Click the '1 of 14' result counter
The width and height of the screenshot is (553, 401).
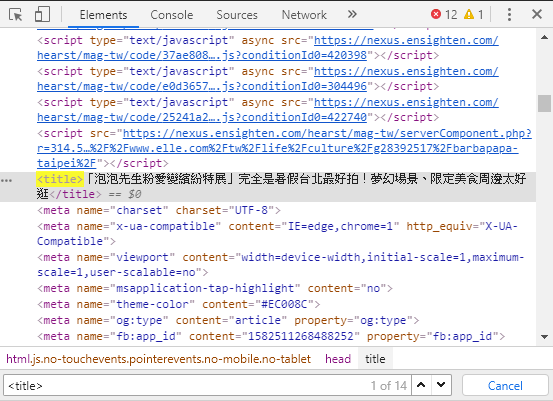click(389, 385)
